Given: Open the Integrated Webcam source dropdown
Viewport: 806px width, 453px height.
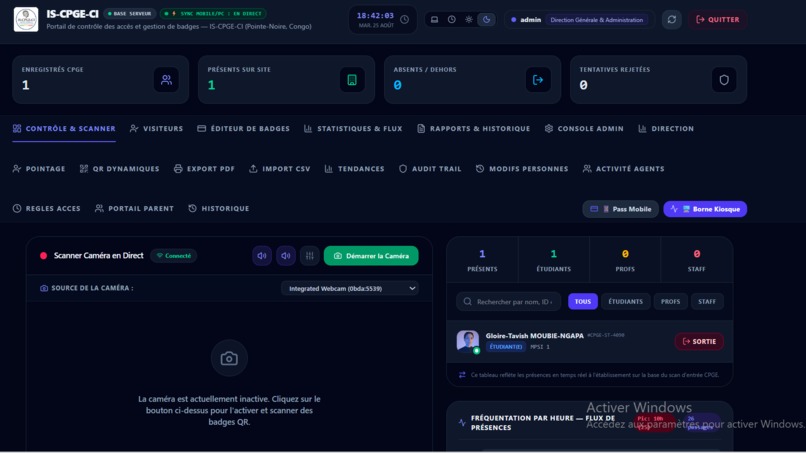Looking at the screenshot, I should [x=350, y=288].
